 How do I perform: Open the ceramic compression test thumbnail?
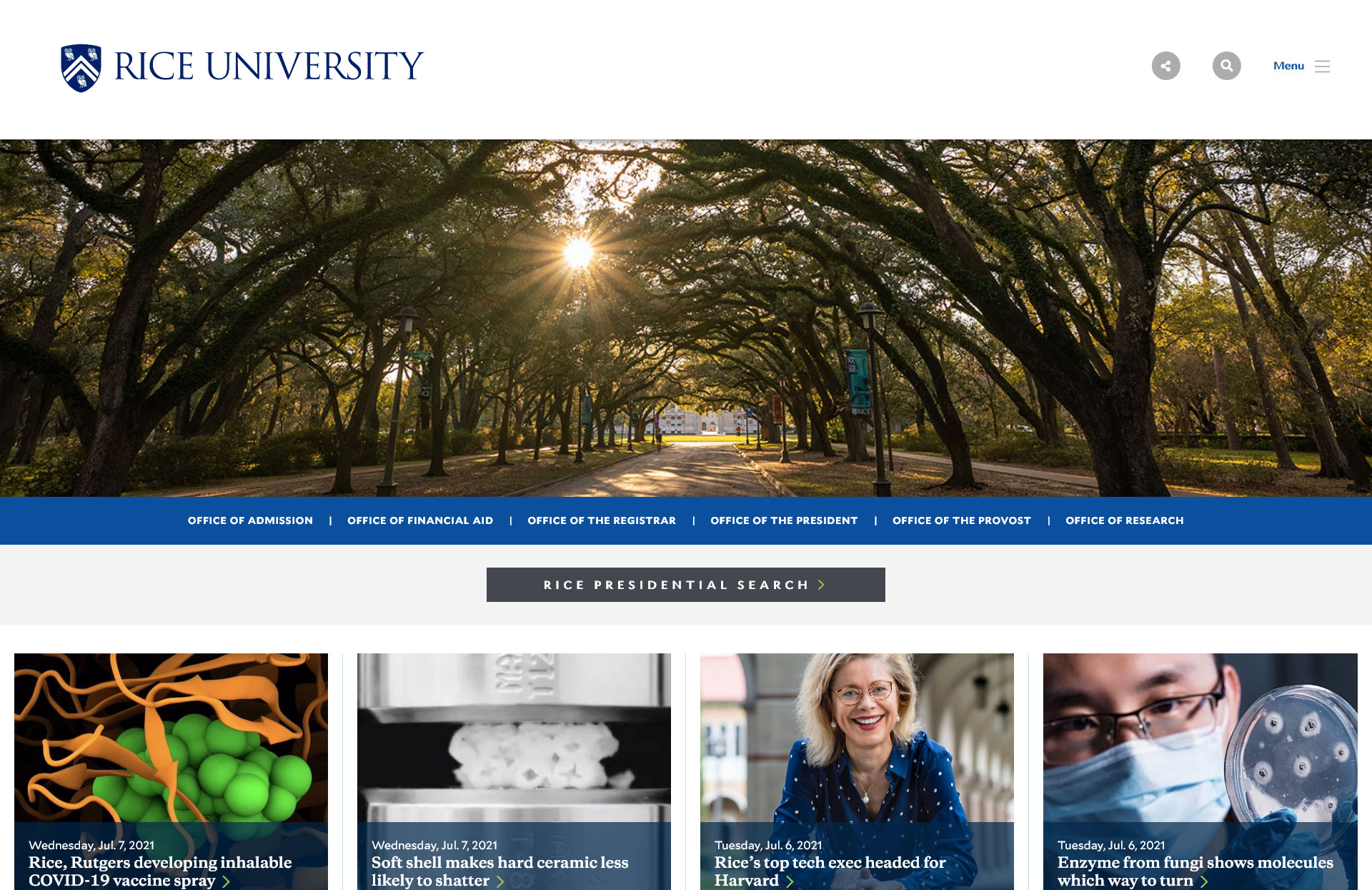click(x=514, y=737)
